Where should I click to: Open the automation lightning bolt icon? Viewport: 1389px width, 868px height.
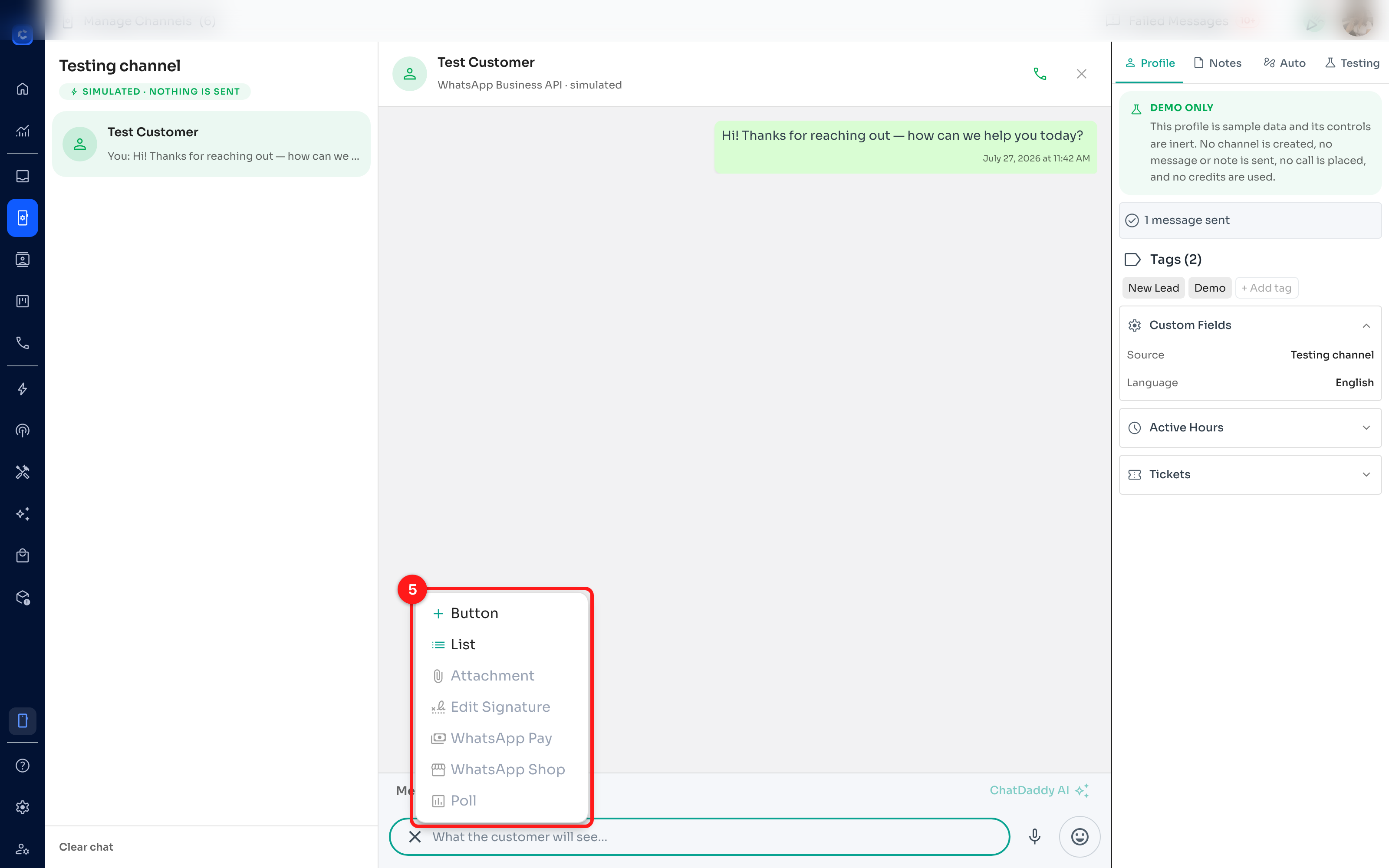click(x=23, y=389)
